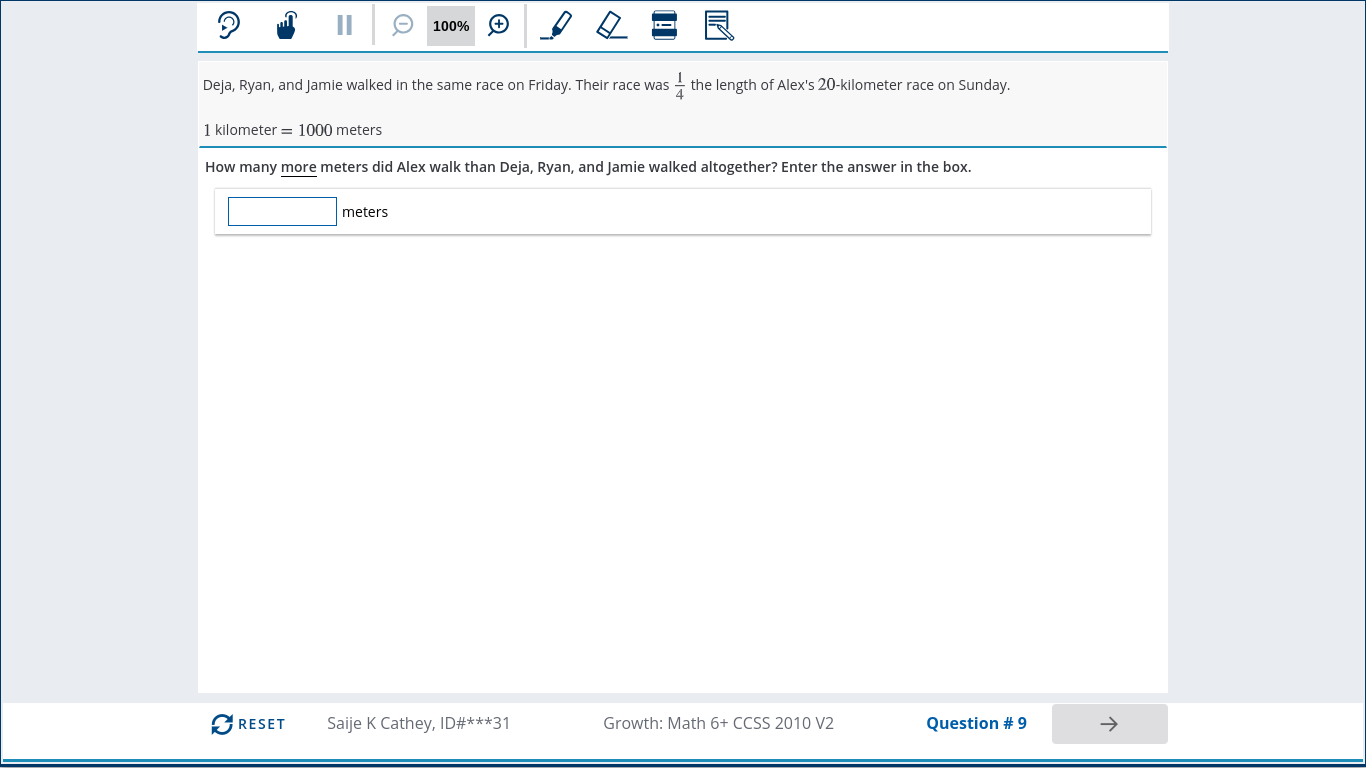Click the 100% zoom level indicator
The height and width of the screenshot is (768, 1366).
click(x=451, y=26)
